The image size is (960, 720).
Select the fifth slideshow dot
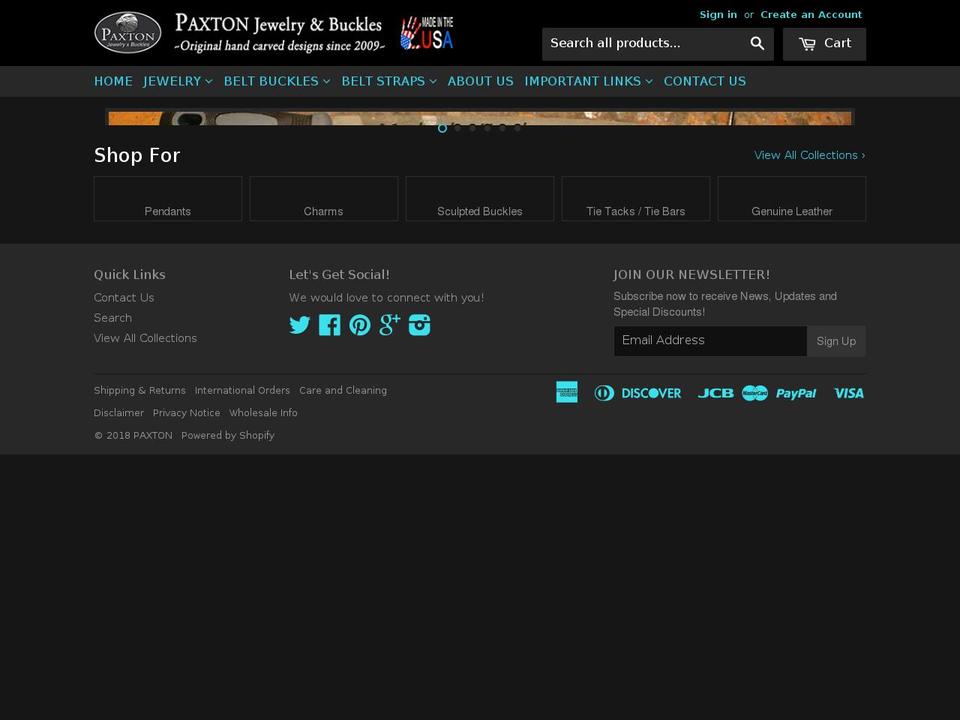pos(502,128)
